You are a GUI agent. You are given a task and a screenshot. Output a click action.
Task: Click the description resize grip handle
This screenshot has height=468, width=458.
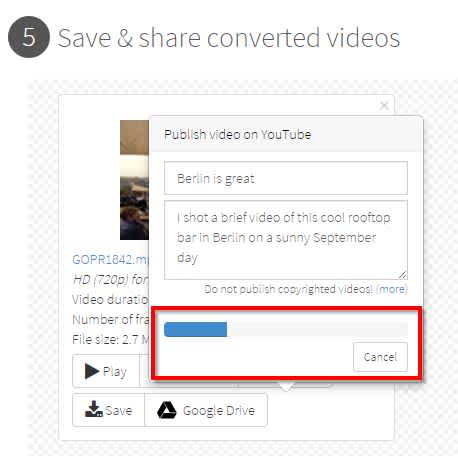403,275
